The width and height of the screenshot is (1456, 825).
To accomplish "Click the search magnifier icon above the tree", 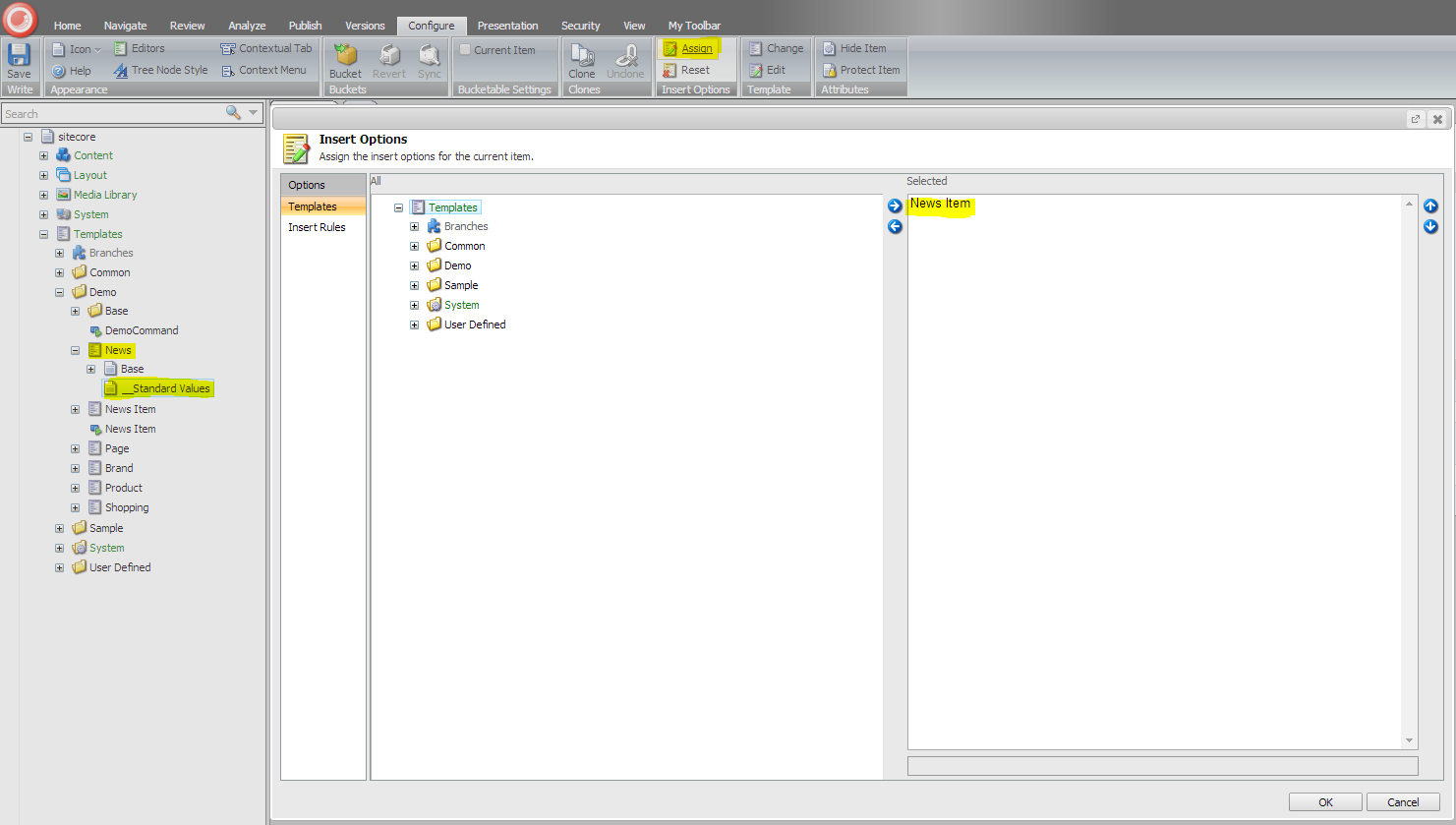I will [235, 112].
